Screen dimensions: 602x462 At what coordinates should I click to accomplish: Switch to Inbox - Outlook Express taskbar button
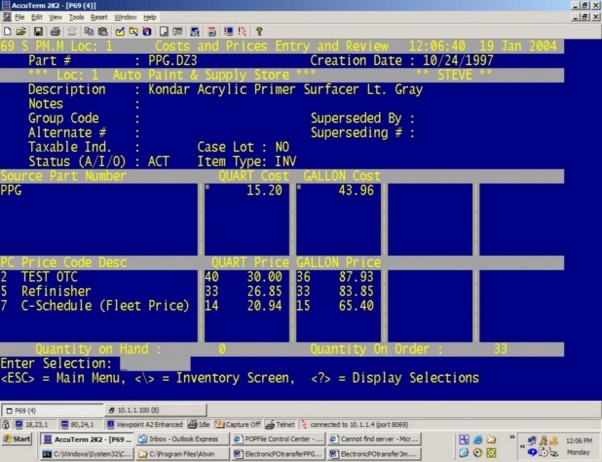pyautogui.click(x=184, y=439)
